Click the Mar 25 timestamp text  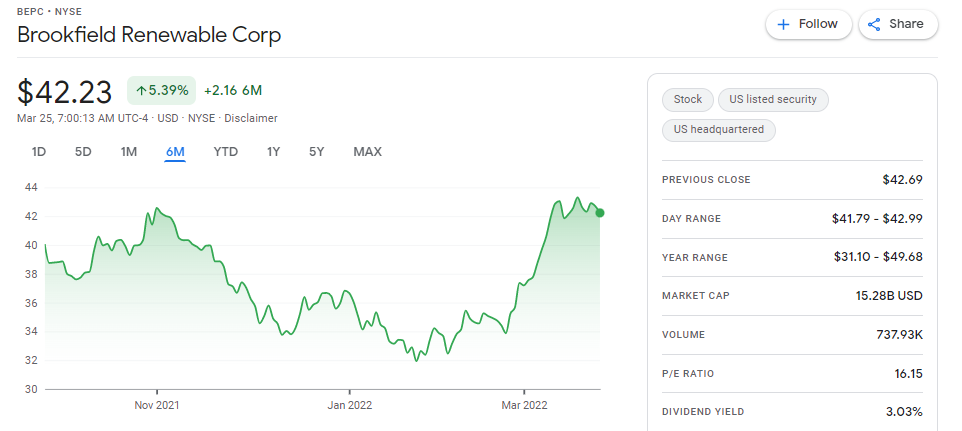[83, 118]
